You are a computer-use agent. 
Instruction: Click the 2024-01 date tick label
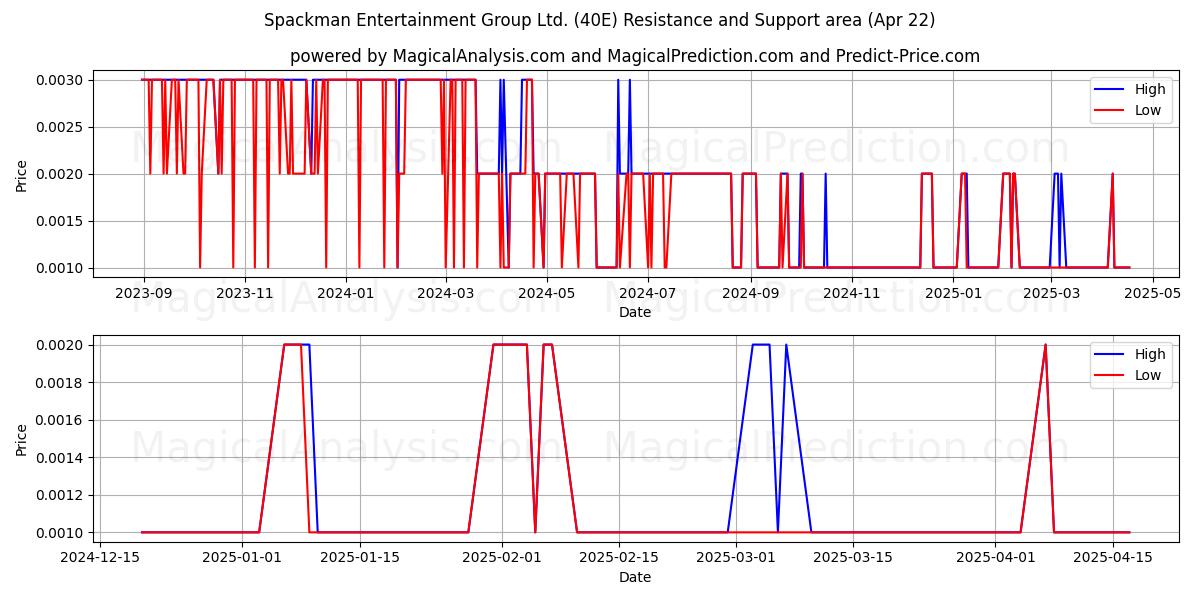tap(345, 293)
